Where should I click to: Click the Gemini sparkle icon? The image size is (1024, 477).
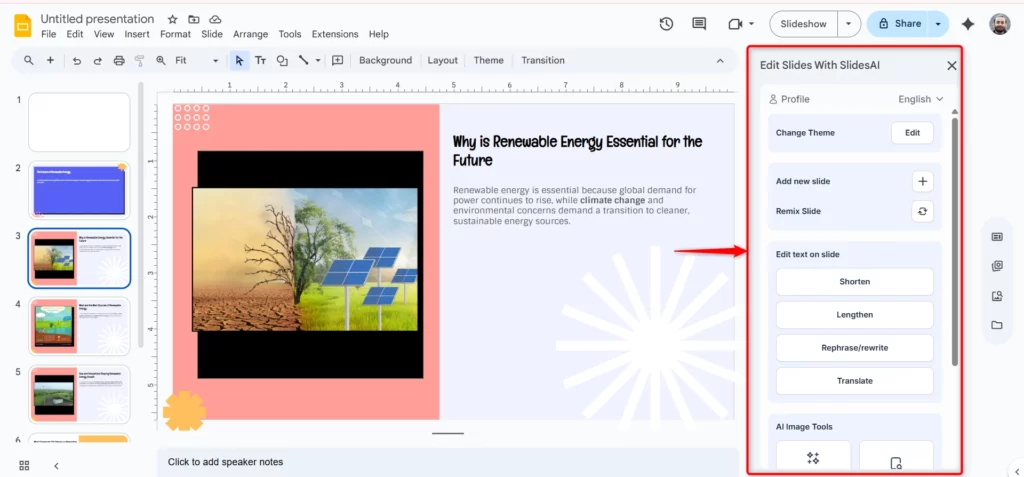click(967, 24)
